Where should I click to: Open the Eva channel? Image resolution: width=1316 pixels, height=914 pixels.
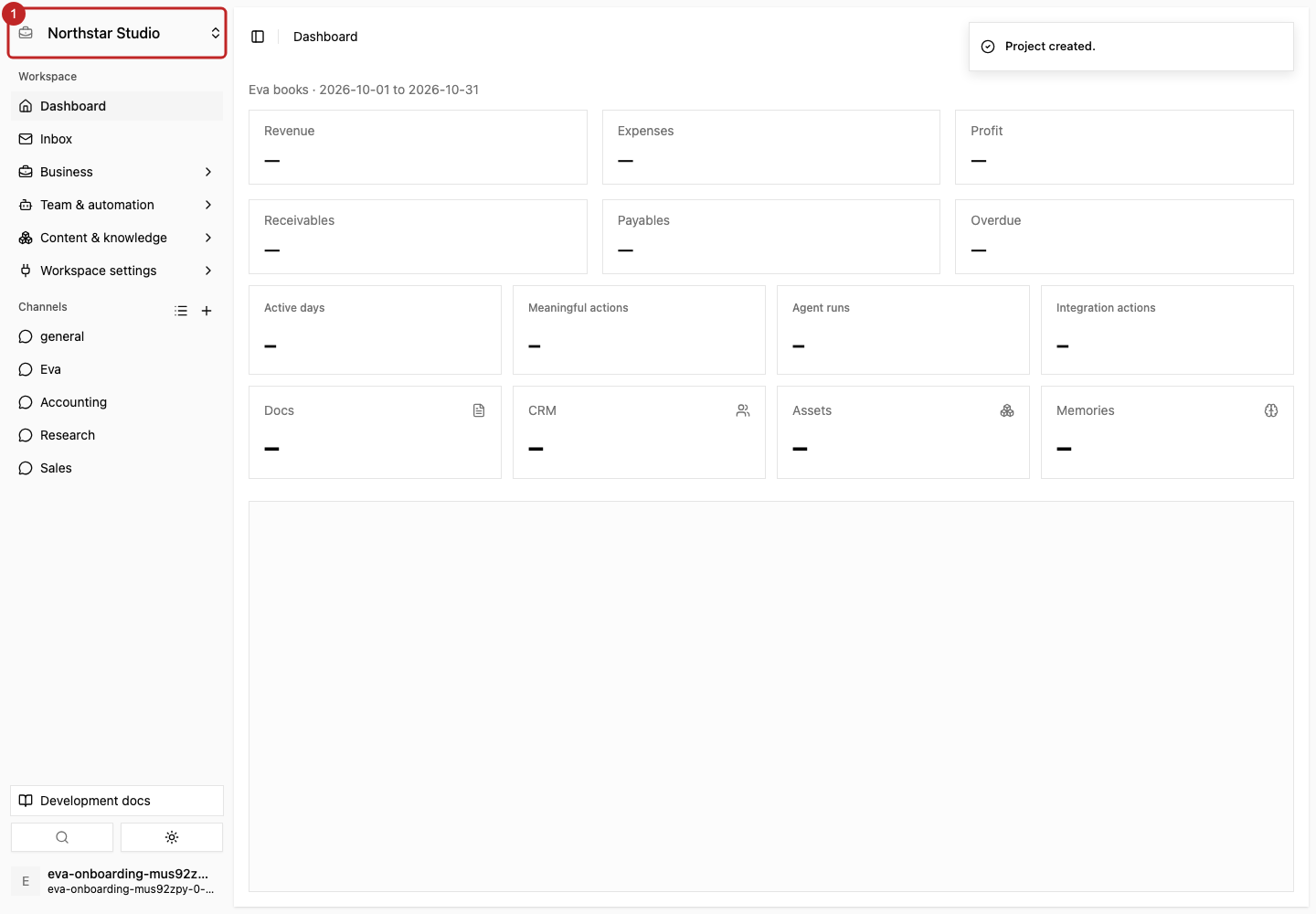[x=117, y=369]
